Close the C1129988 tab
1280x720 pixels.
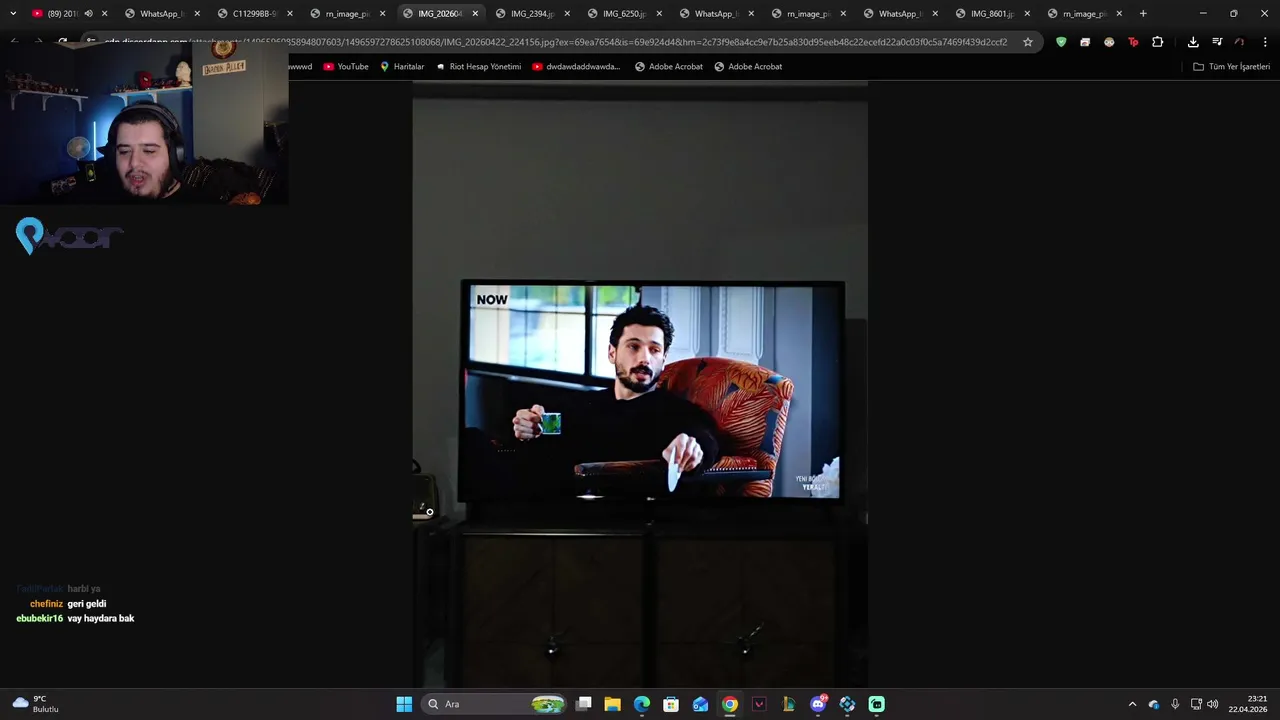[x=290, y=14]
